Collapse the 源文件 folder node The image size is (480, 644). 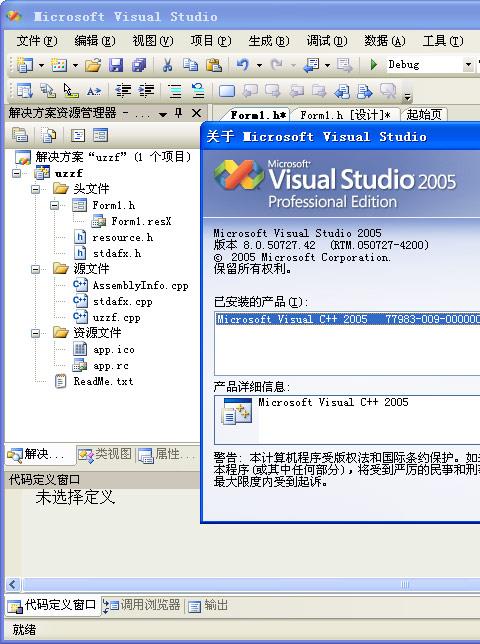36,269
